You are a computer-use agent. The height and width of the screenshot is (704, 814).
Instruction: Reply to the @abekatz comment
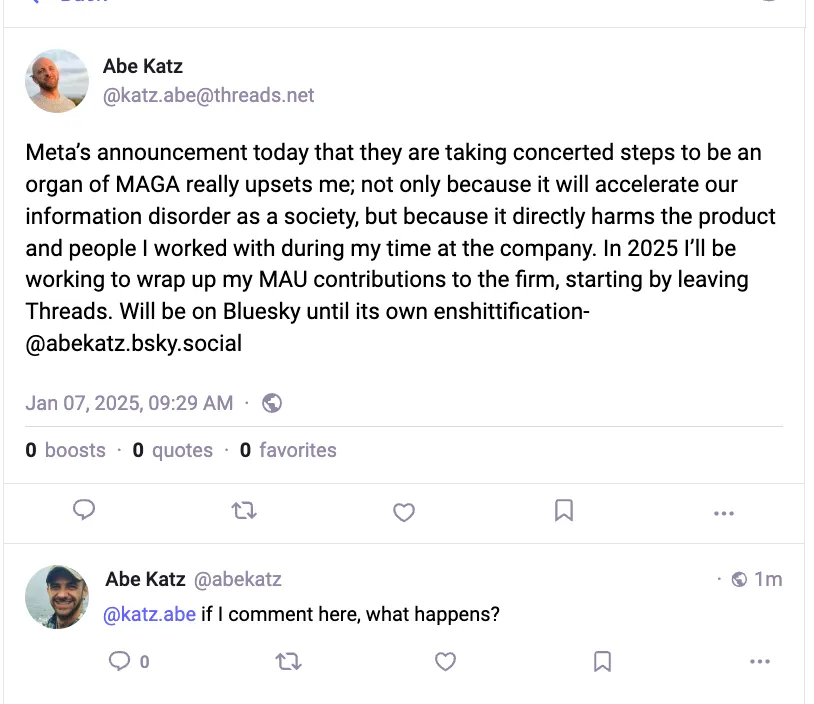point(120,661)
